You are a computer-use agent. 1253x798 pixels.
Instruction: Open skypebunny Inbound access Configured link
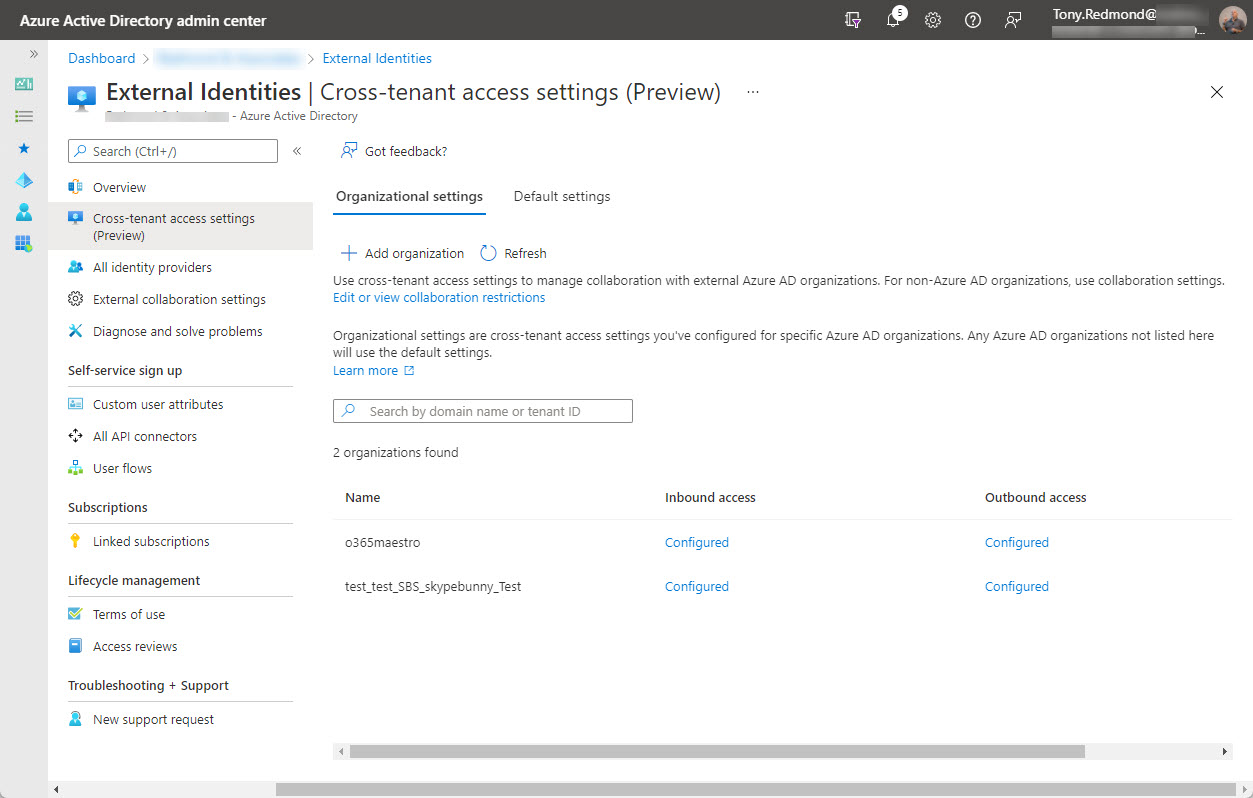pos(697,587)
